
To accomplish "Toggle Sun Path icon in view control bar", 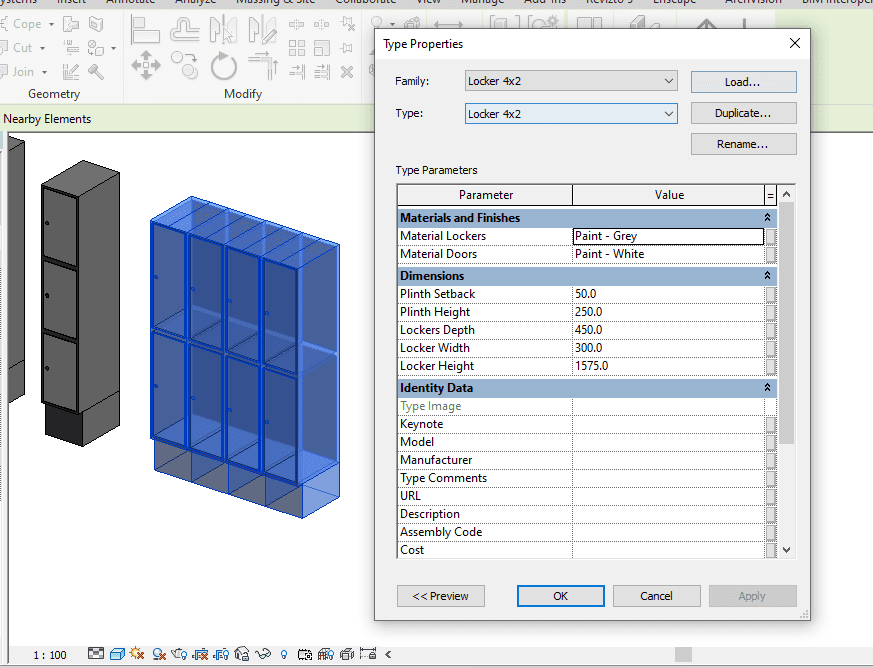I will pos(137,655).
